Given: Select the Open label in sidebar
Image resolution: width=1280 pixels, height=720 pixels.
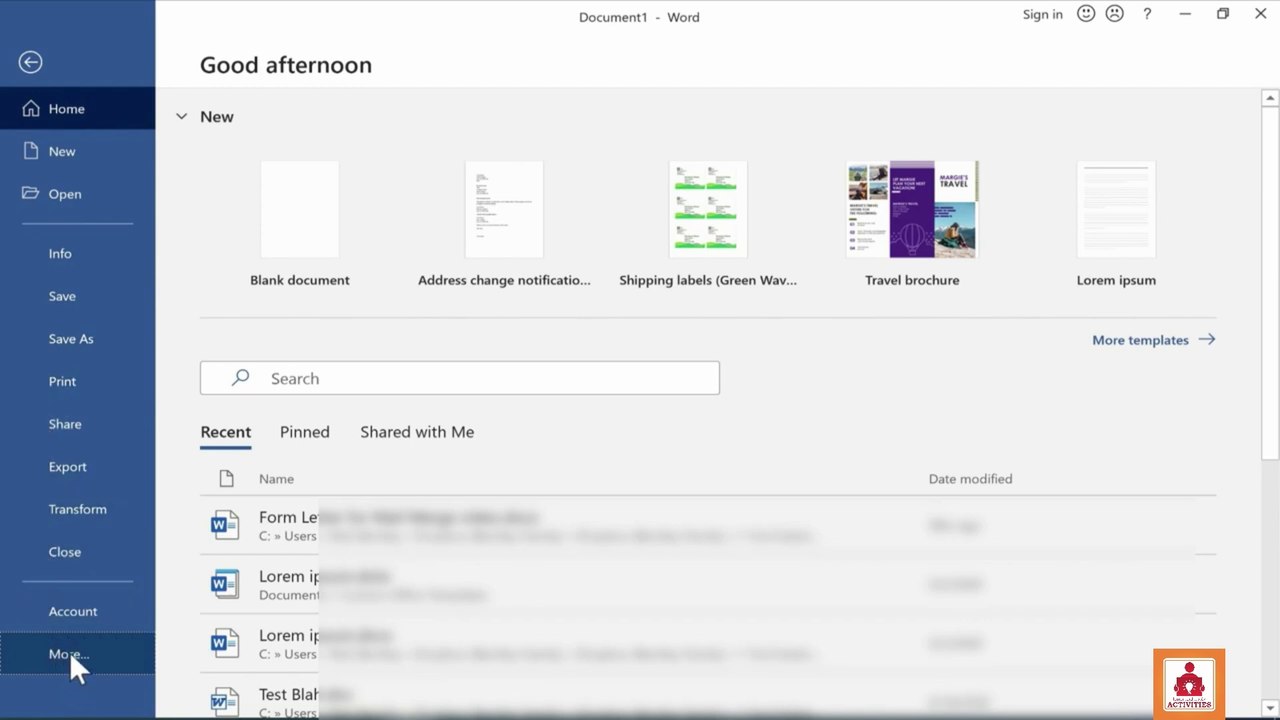Looking at the screenshot, I should pos(65,194).
